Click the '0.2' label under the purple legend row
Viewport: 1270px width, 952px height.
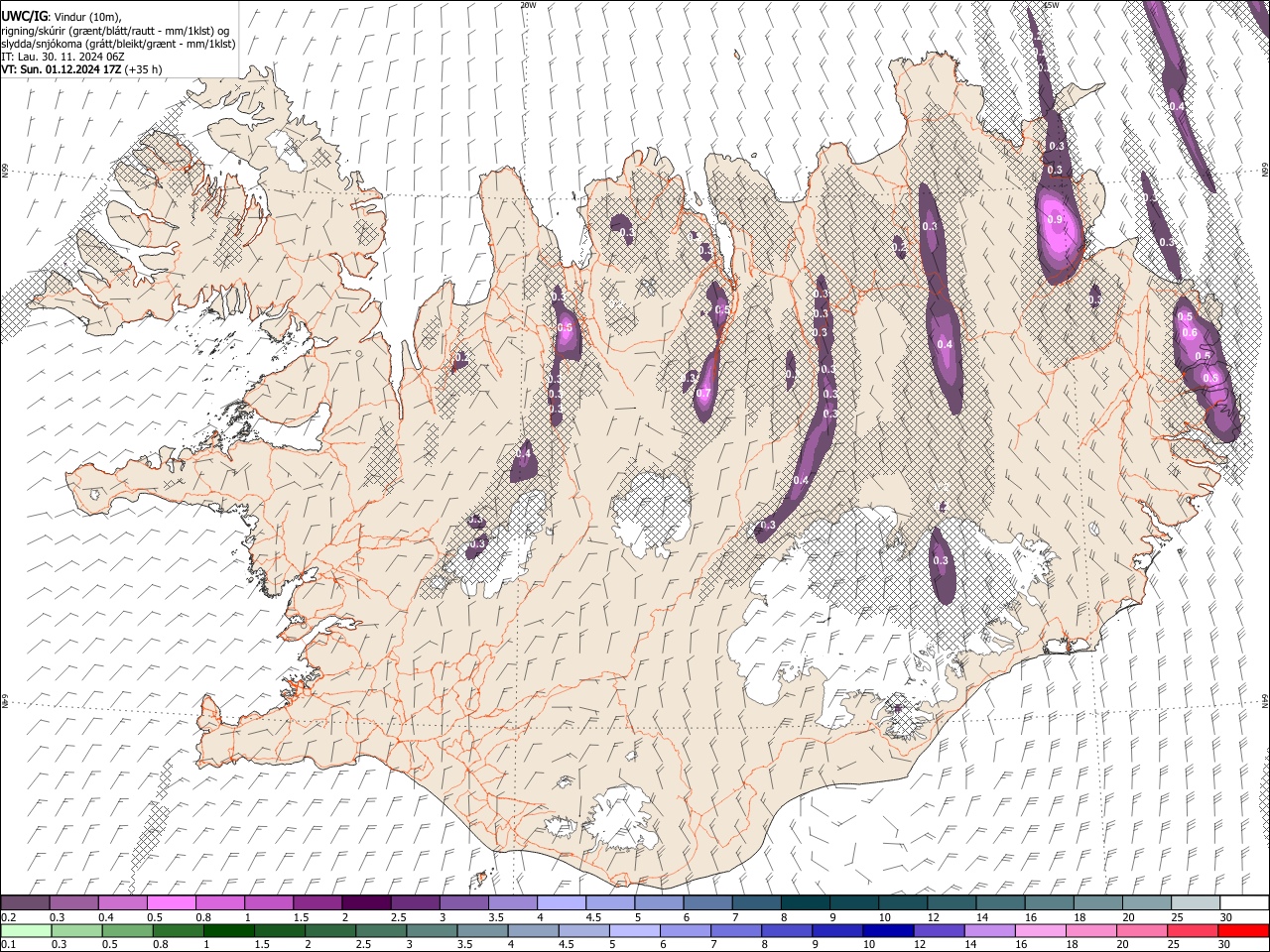tap(8, 917)
